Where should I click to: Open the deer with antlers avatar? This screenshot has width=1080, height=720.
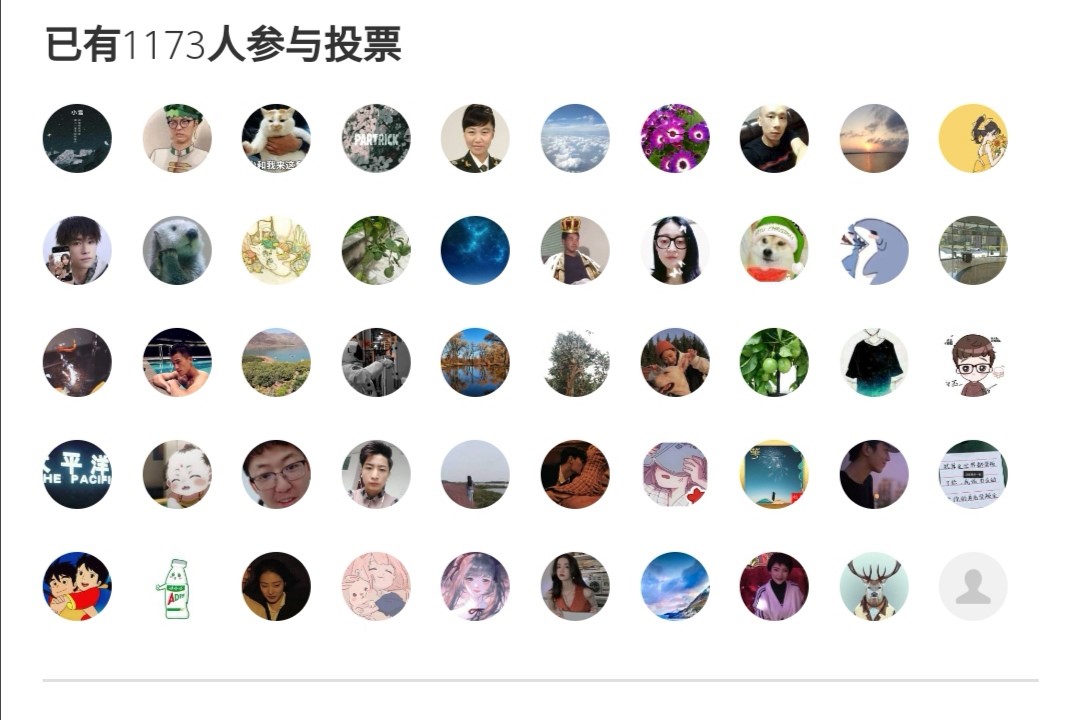click(x=874, y=587)
